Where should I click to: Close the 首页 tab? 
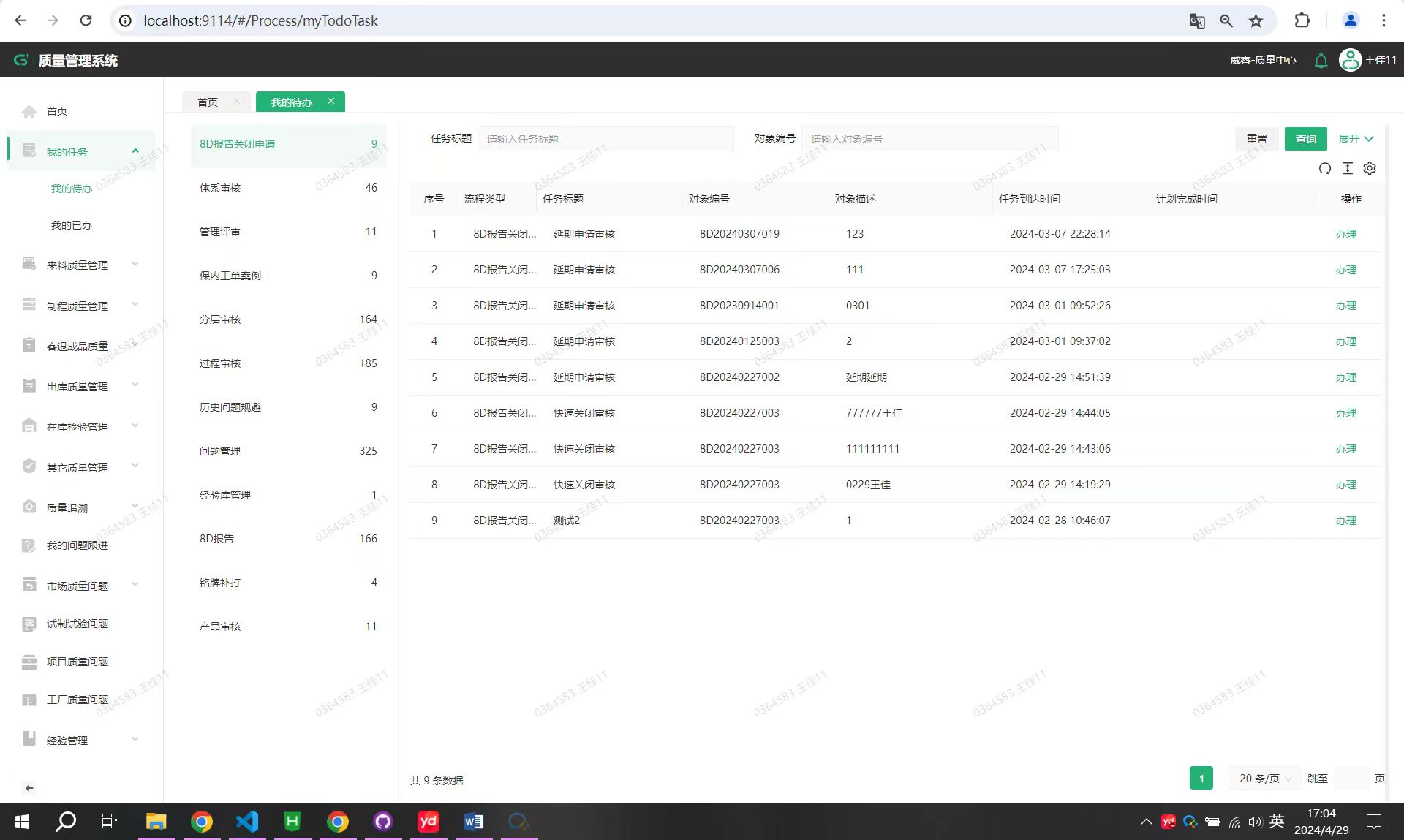(236, 102)
